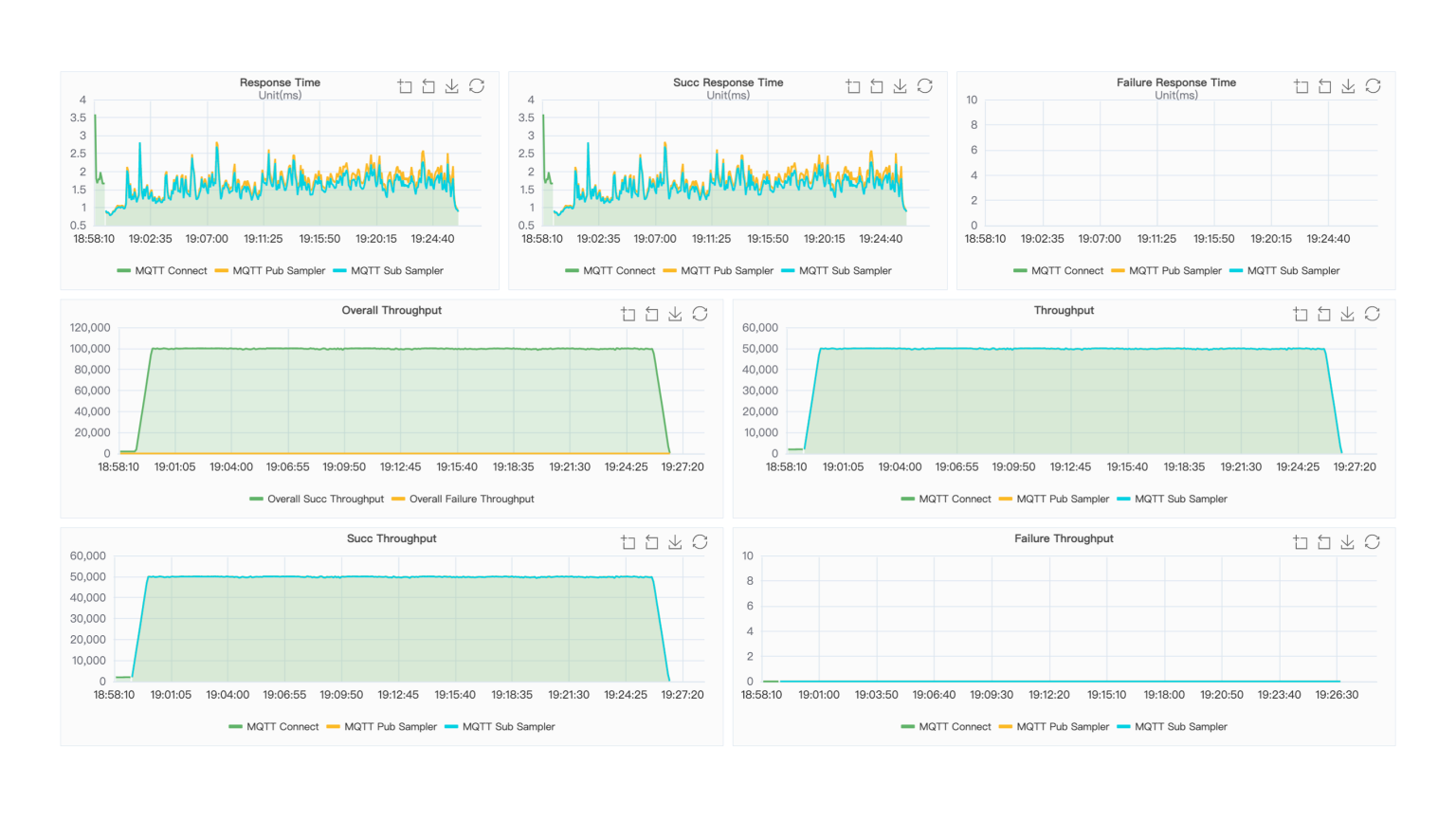Refresh the Succ Throughput chart
Viewport: 1456px width, 819px height.
(700, 541)
